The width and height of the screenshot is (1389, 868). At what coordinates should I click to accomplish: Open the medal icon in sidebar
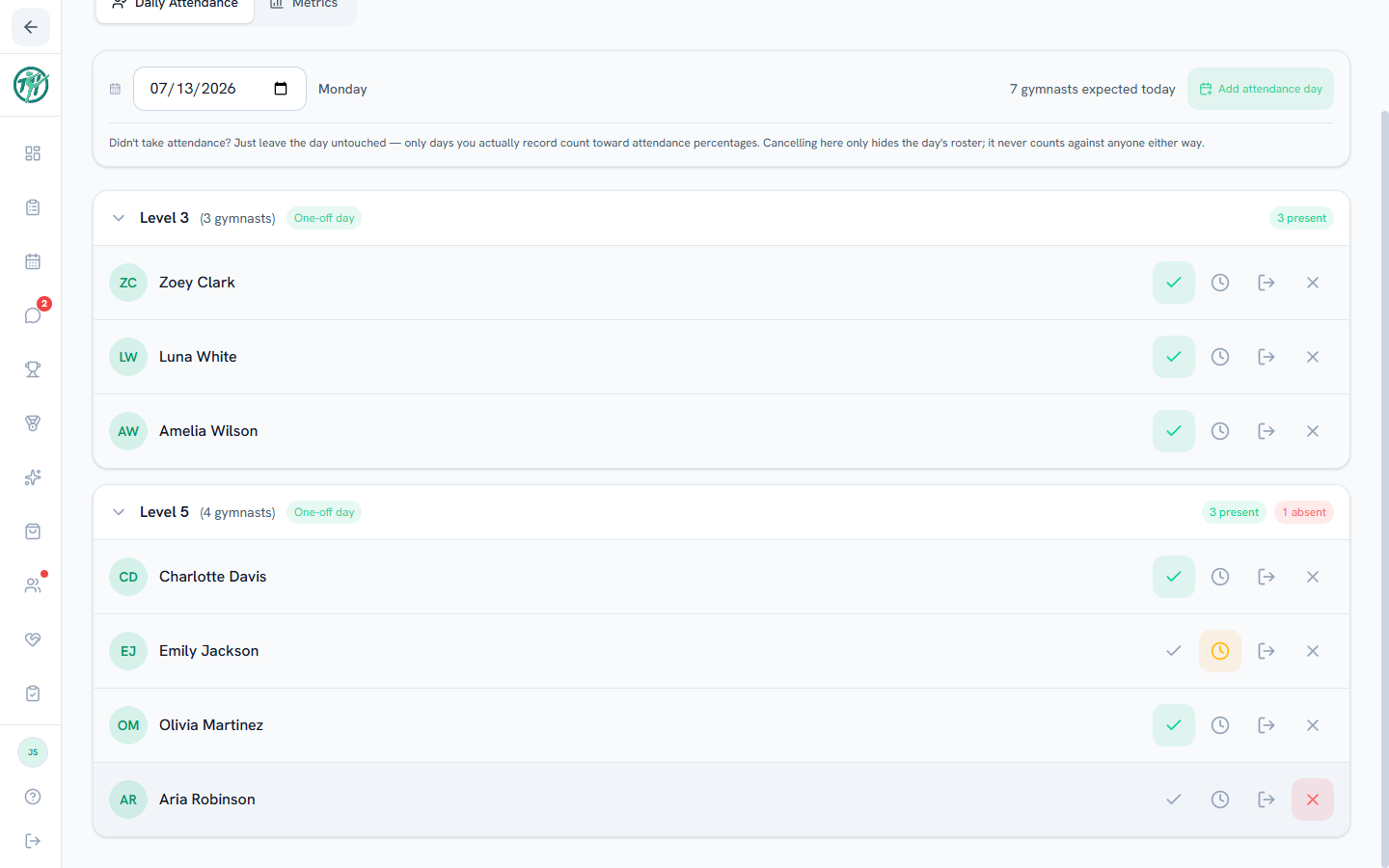click(x=33, y=423)
